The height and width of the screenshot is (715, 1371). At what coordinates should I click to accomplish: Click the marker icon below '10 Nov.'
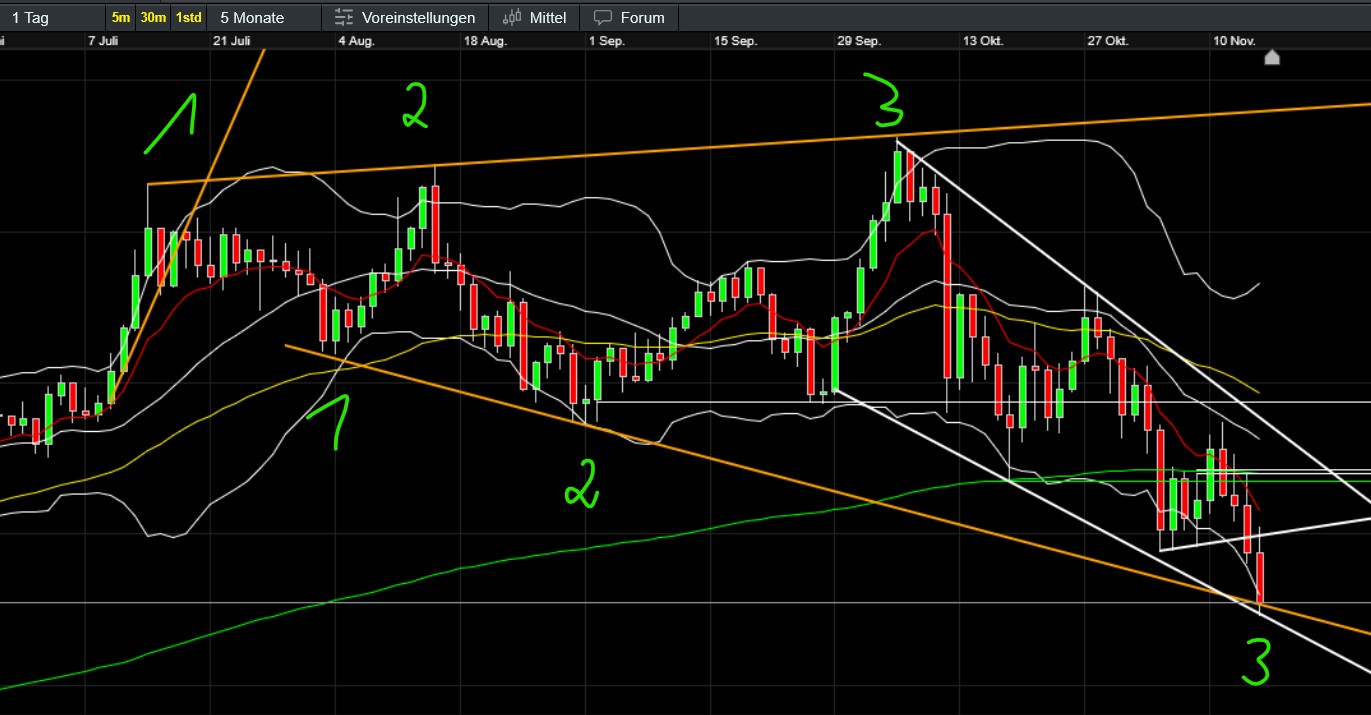coord(1272,57)
